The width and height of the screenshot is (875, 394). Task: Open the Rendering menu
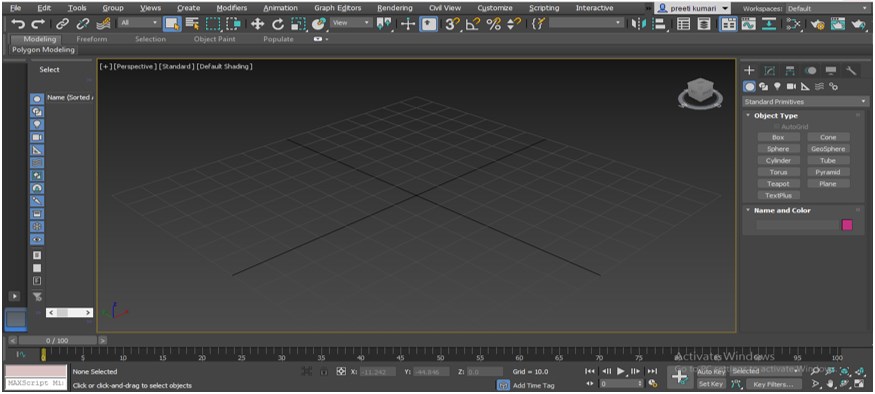pos(395,8)
